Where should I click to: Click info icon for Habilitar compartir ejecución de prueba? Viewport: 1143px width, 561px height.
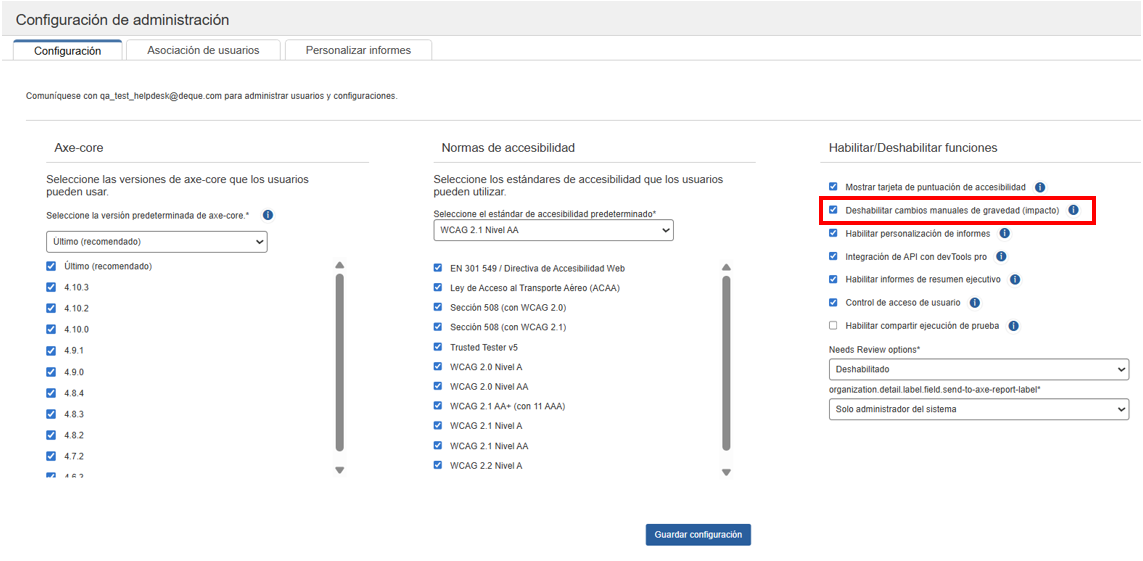(x=1013, y=326)
